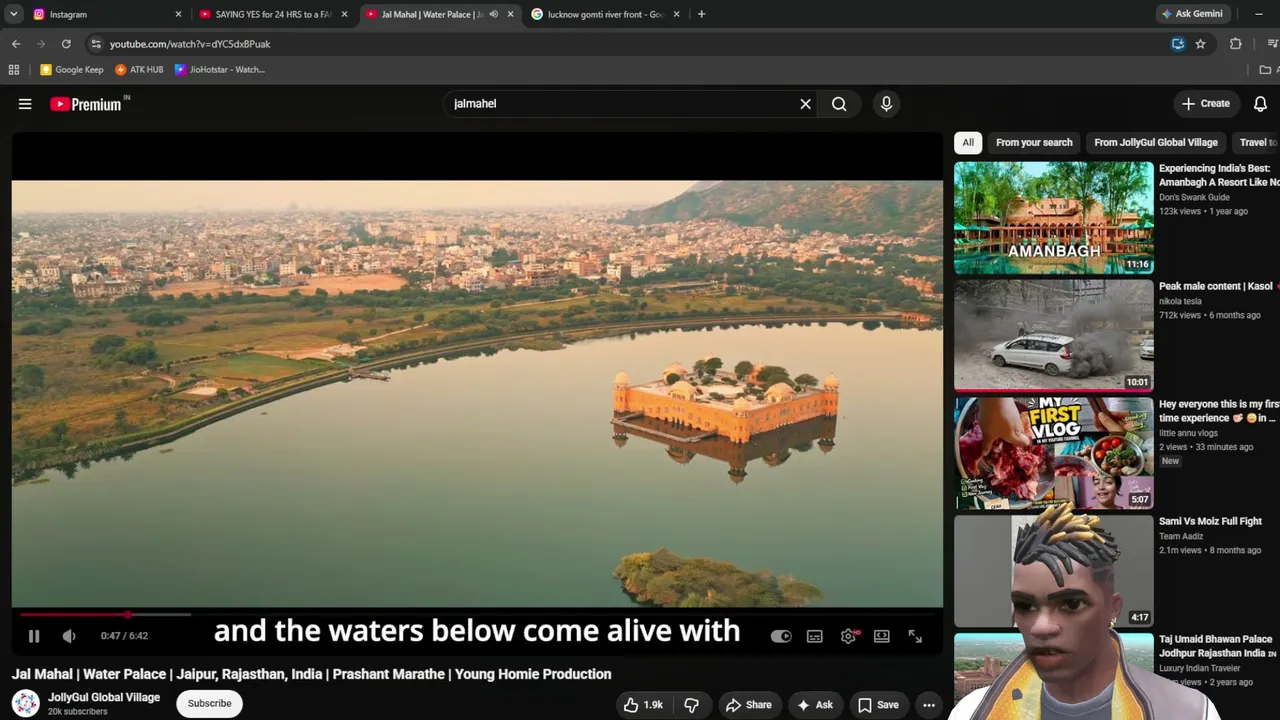The height and width of the screenshot is (720, 1280).
Task: Click the 0:47 / 6:42 time display
Action: [x=124, y=636]
